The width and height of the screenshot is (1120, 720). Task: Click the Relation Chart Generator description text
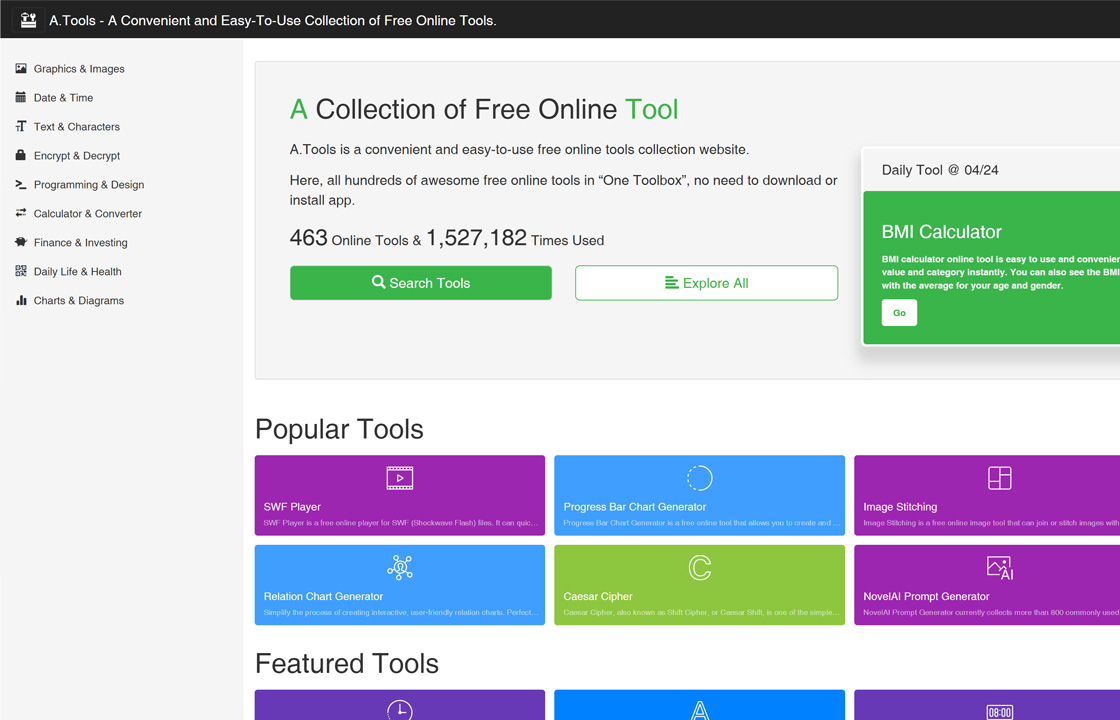click(x=400, y=612)
